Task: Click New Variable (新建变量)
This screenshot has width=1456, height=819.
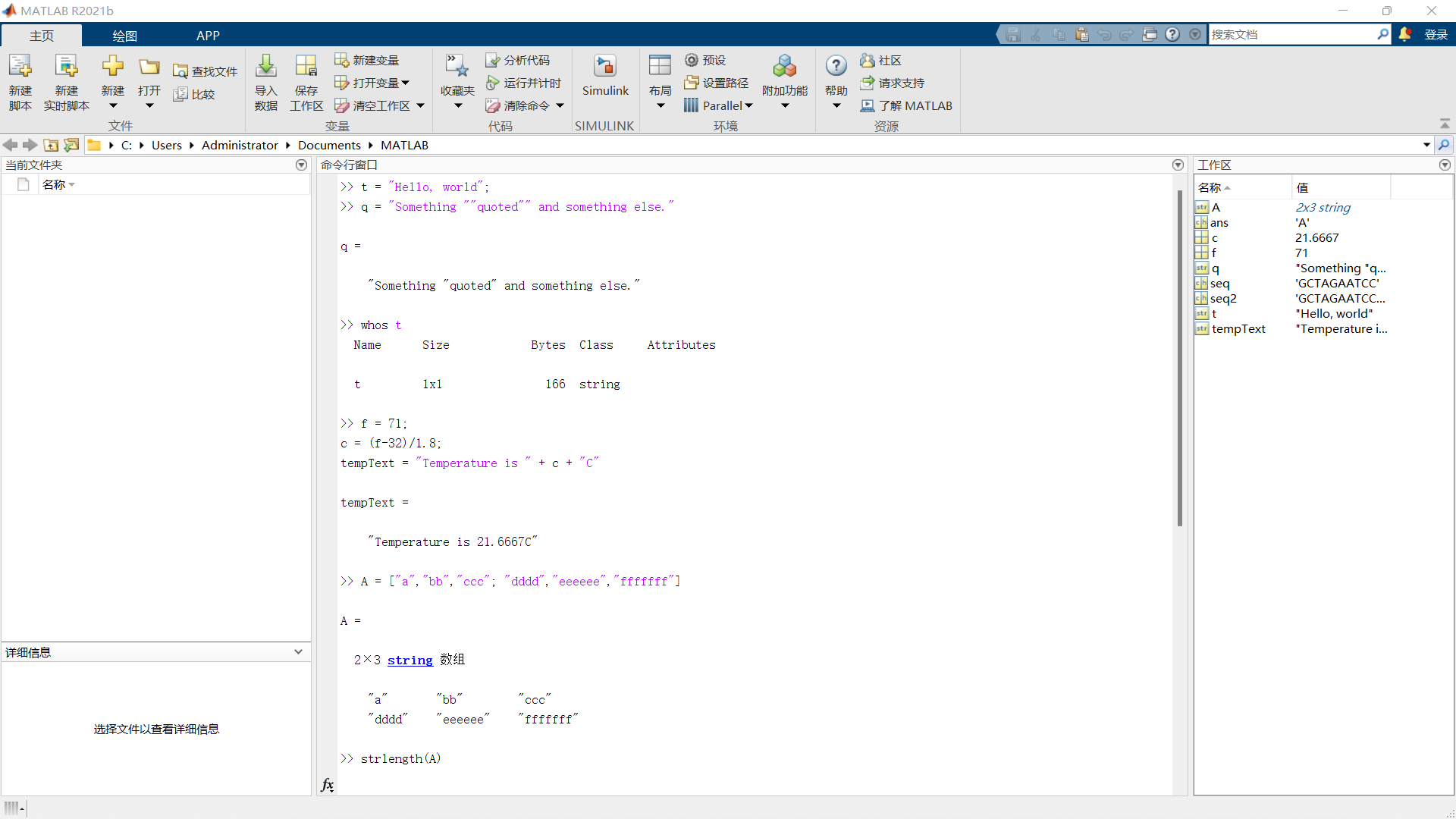Action: (x=367, y=60)
